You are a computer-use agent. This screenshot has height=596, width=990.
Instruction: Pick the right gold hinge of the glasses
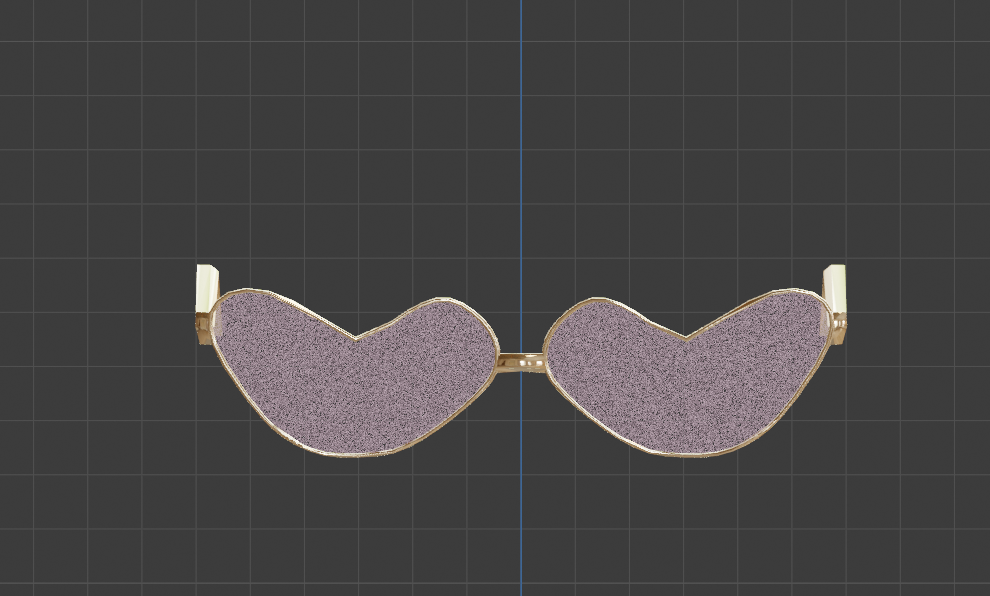tap(838, 328)
